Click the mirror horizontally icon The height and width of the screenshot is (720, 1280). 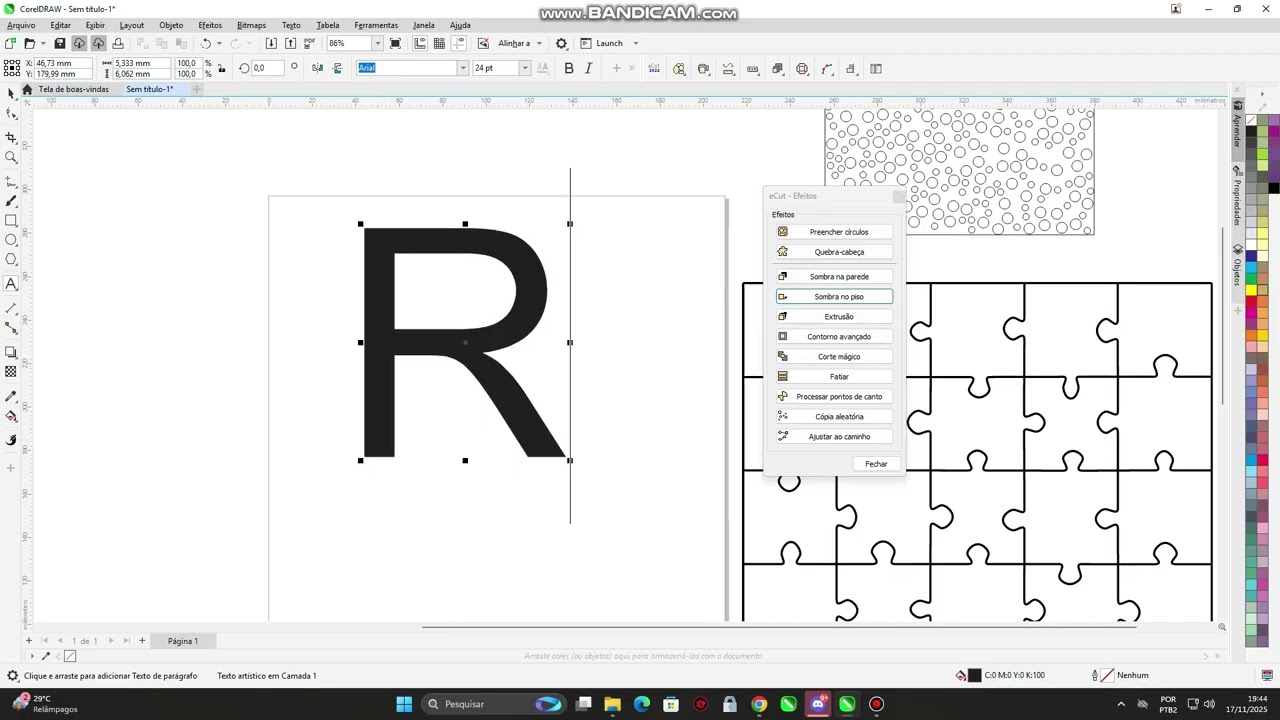[x=317, y=68]
